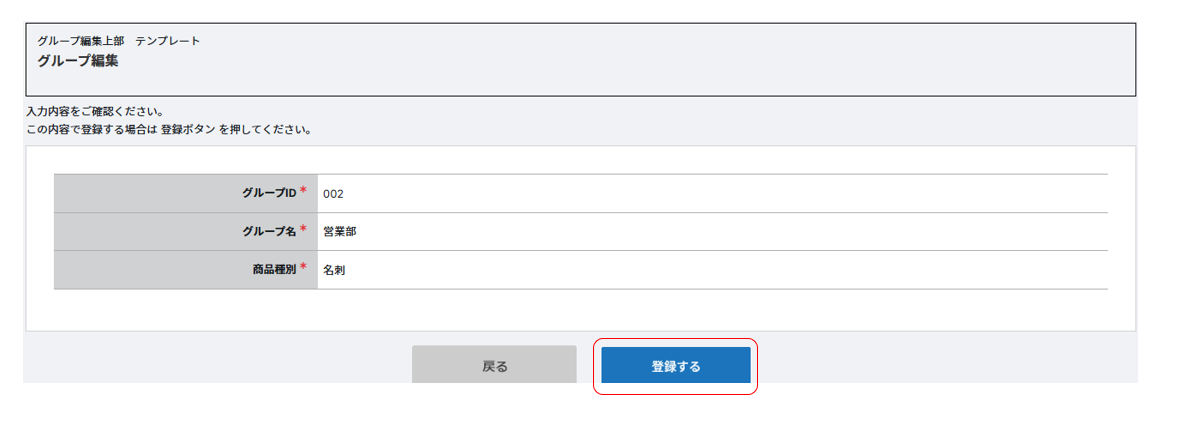Click empty area of the グループ名 value row
1177x424 pixels.
click(700, 232)
